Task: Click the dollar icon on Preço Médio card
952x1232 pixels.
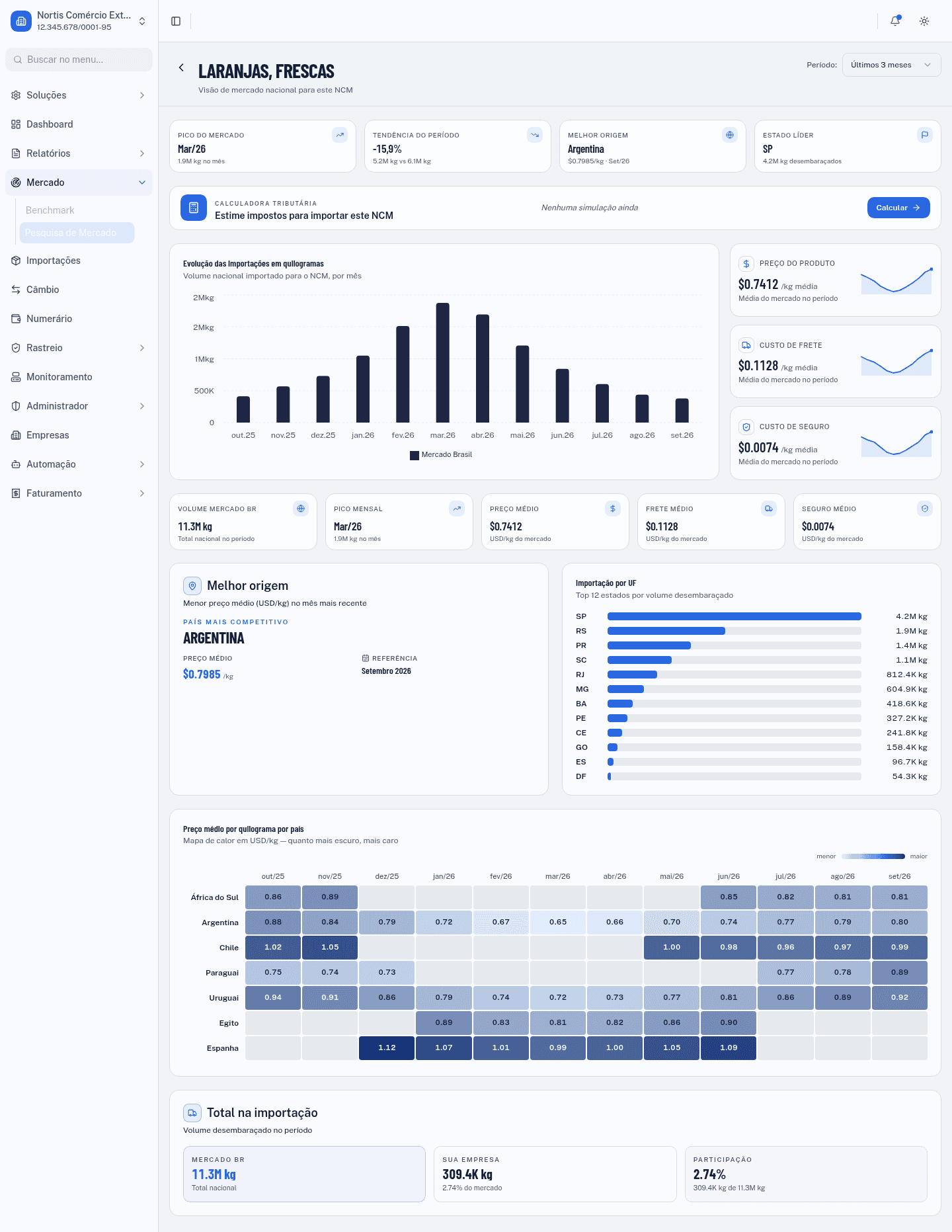Action: click(x=613, y=509)
